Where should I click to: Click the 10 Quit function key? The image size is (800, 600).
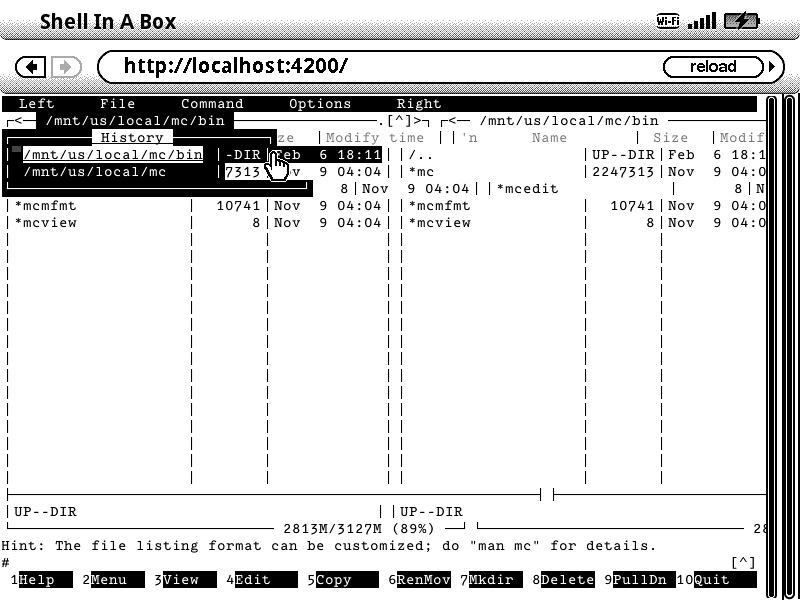point(717,580)
